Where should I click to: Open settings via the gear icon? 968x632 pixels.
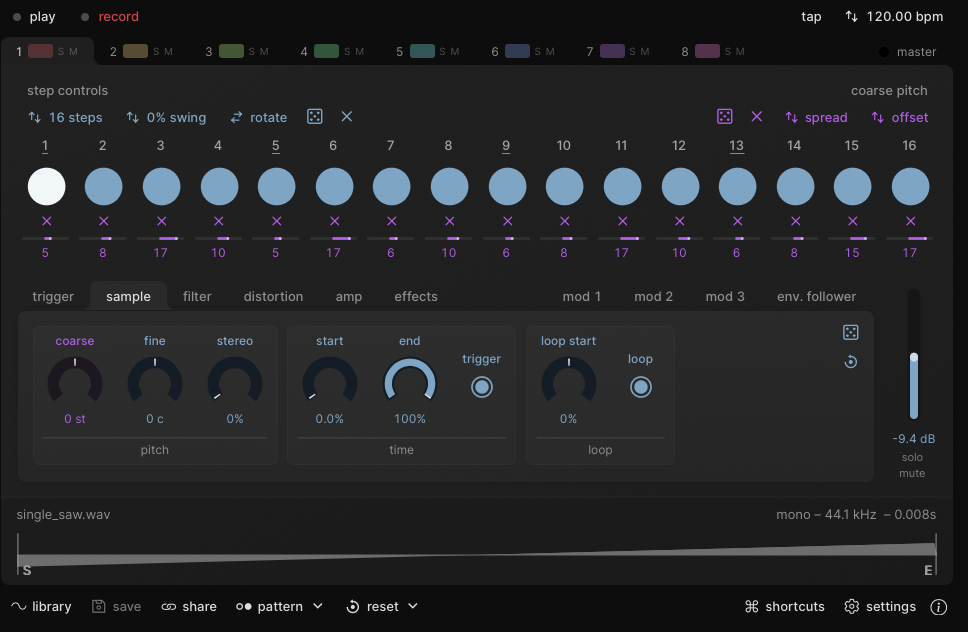click(x=852, y=607)
